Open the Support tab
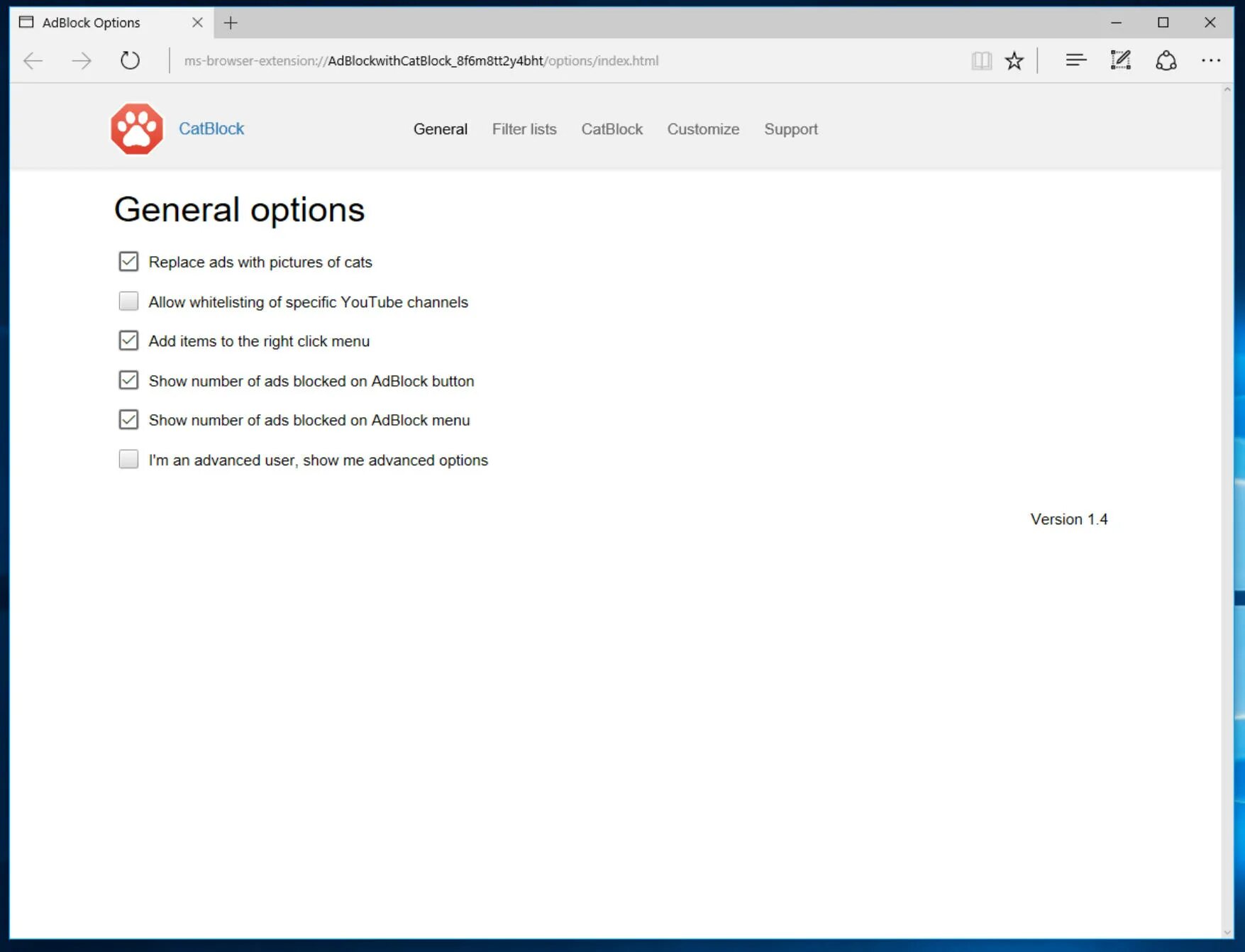The height and width of the screenshot is (952, 1245). [x=791, y=129]
